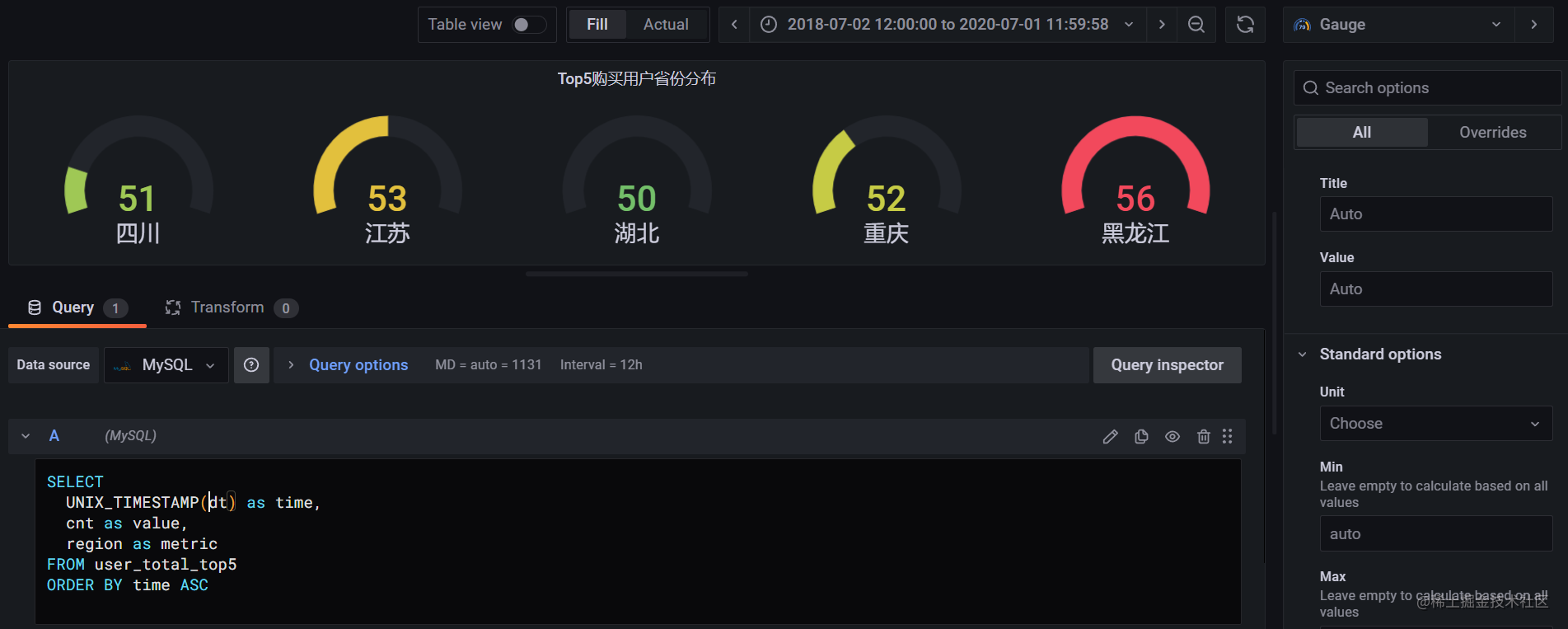Toggle visibility of query A

pyautogui.click(x=1172, y=437)
